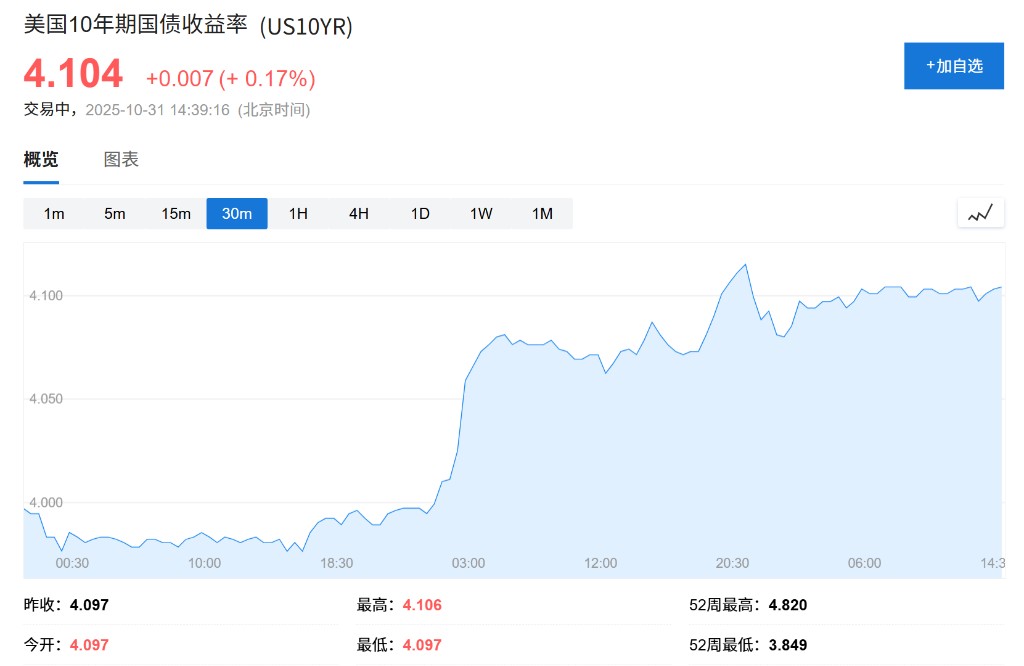
Task: Switch to 4H timeframe
Action: point(359,214)
